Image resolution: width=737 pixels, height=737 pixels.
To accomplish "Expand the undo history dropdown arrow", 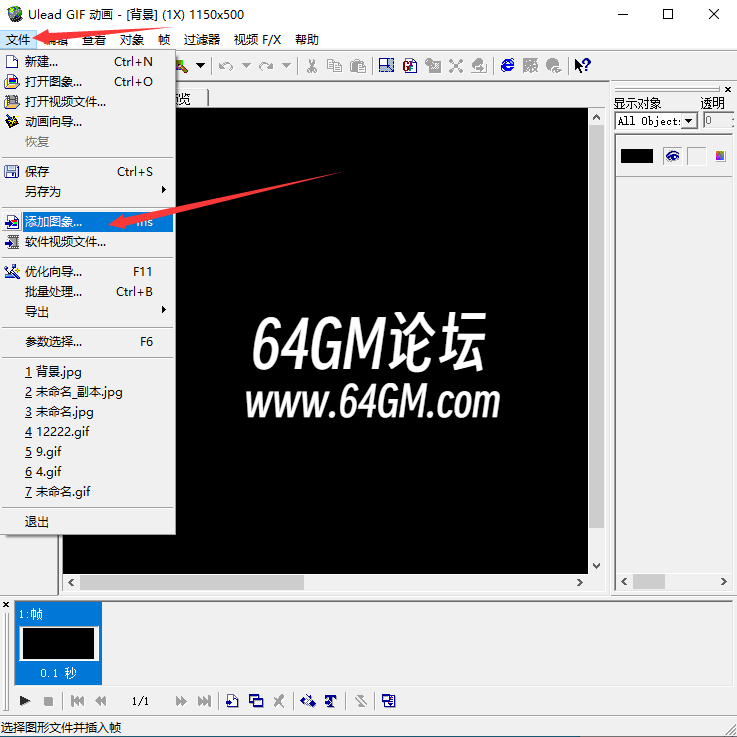I will (x=246, y=66).
